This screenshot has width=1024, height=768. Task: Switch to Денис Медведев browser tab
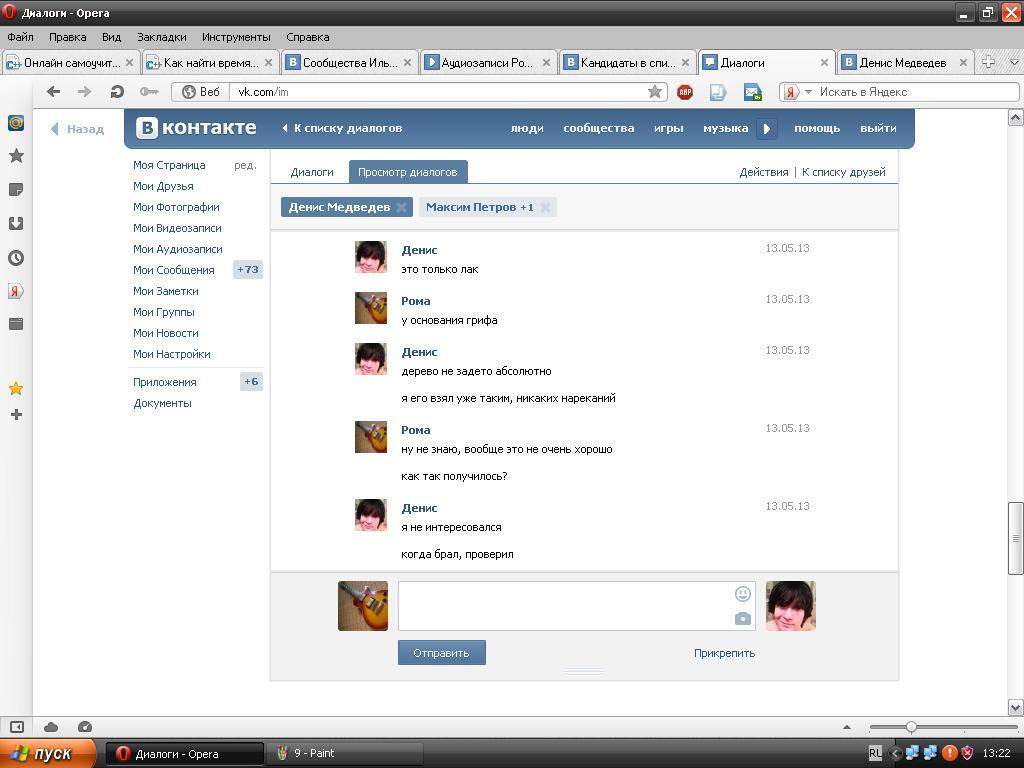906,63
